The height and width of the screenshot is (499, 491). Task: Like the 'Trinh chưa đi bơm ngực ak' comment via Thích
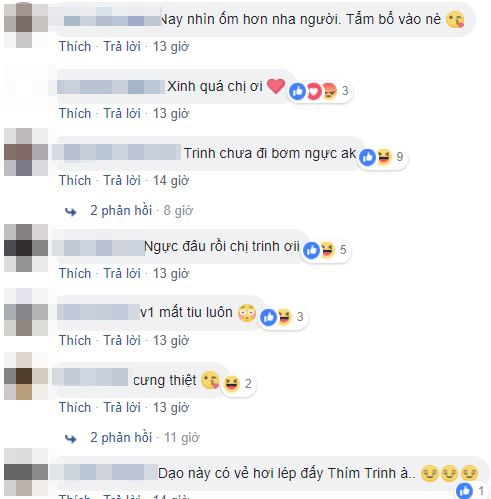[x=75, y=180]
